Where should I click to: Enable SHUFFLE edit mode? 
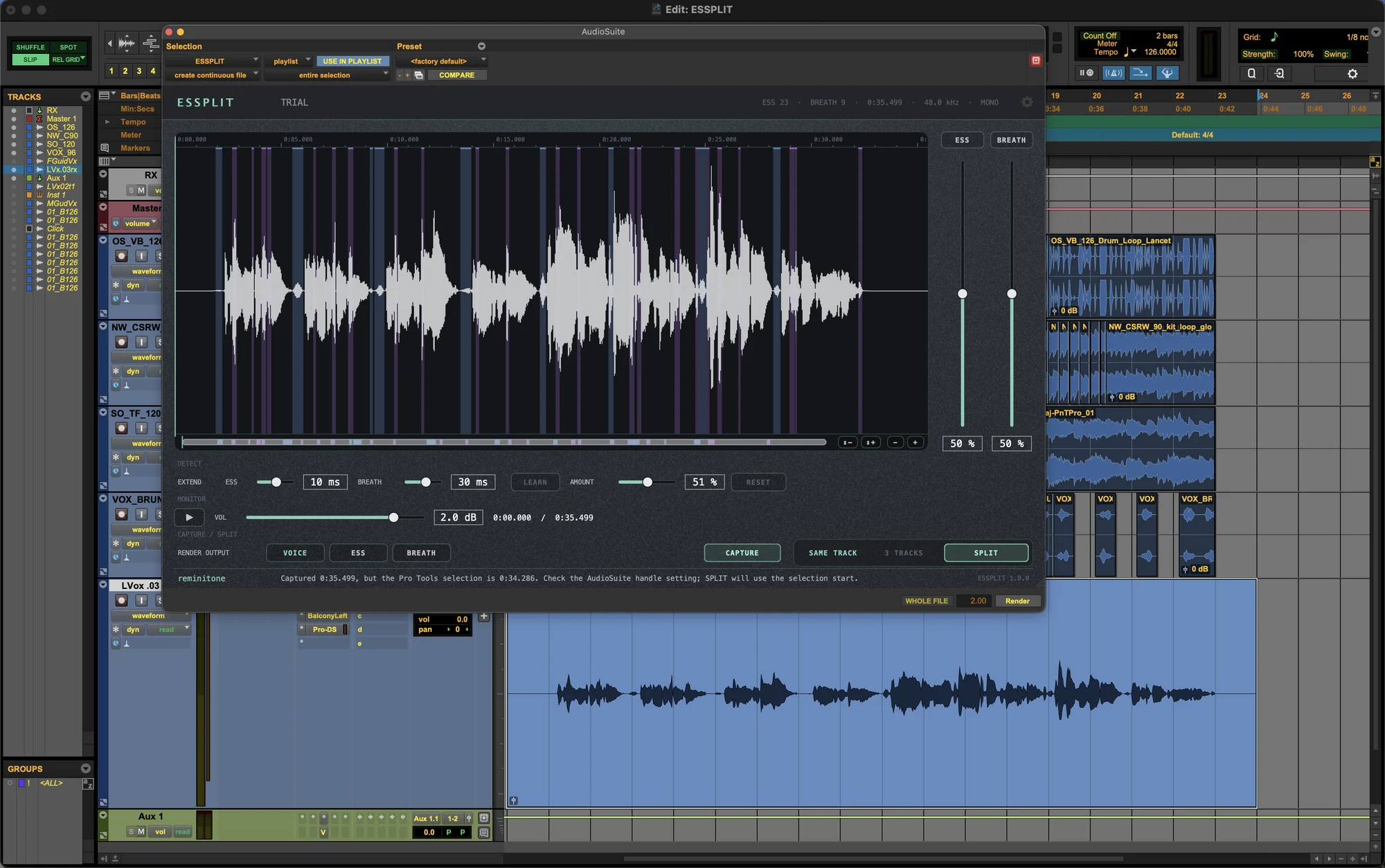(30, 47)
